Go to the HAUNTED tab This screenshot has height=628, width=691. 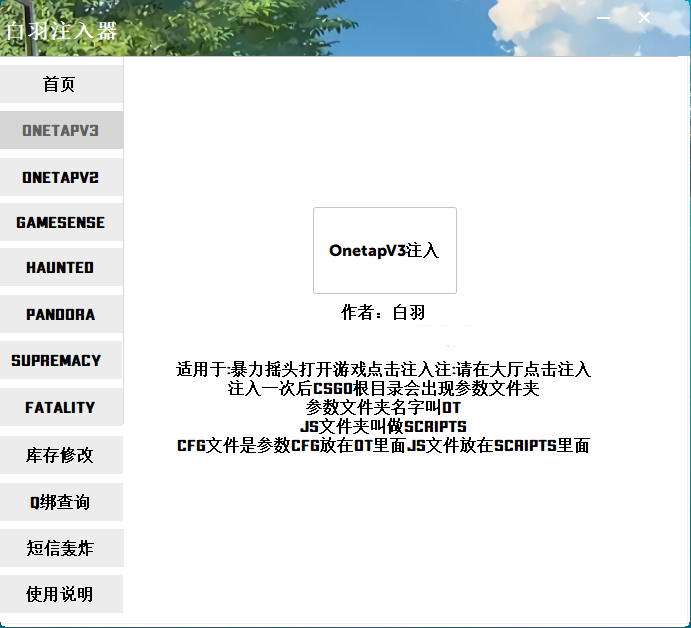(61, 267)
